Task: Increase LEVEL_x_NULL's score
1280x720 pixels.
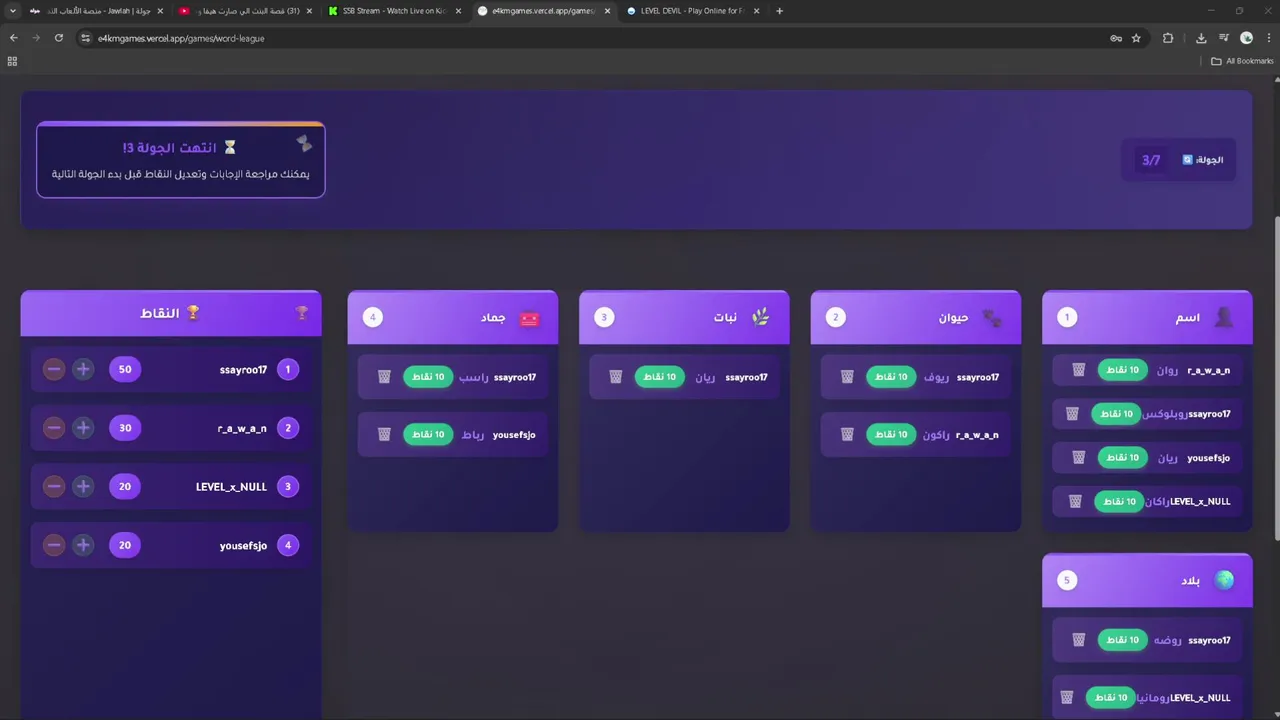Action: [x=83, y=486]
